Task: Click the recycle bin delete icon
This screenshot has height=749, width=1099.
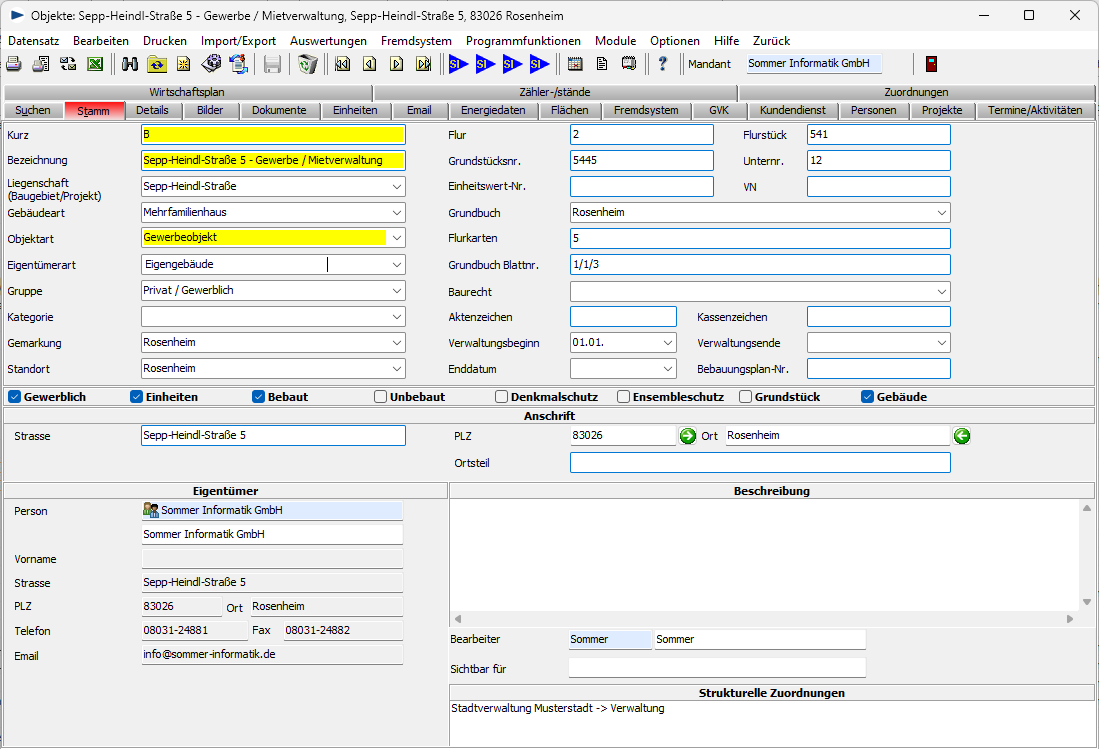Action: (x=308, y=64)
